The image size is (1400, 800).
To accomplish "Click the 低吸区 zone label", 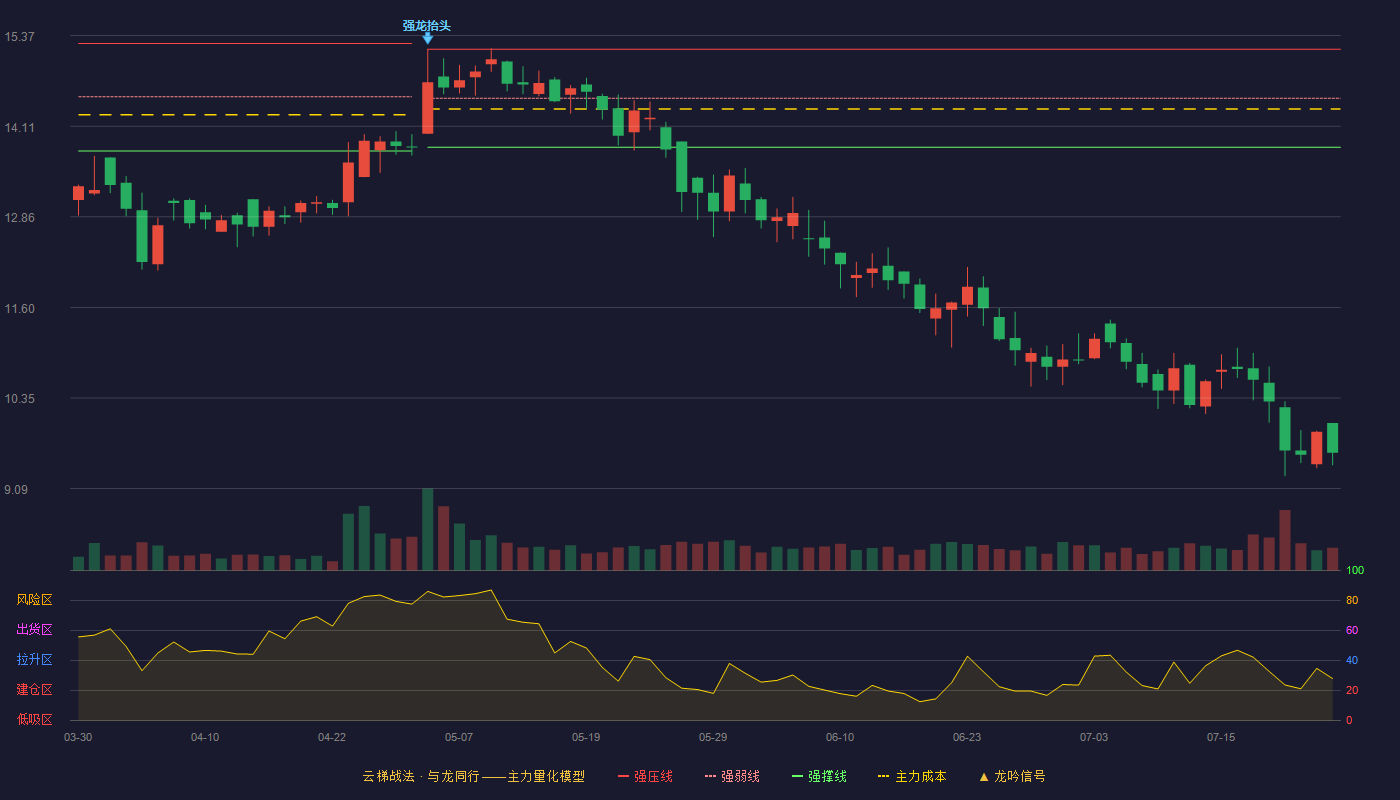I will pyautogui.click(x=34, y=719).
